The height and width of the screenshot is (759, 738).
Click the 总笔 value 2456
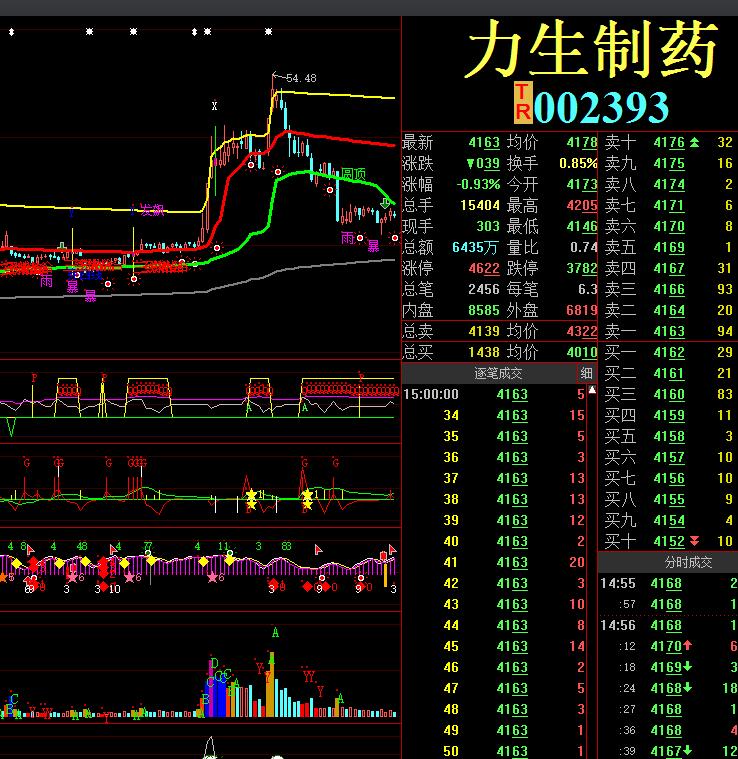coord(484,289)
